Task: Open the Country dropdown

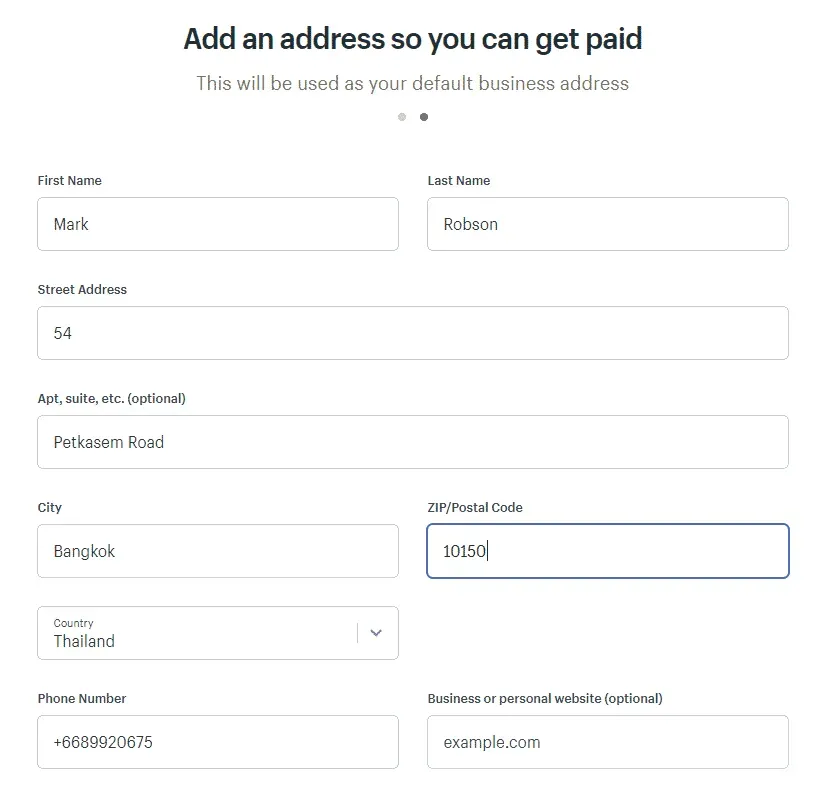Action: [x=217, y=633]
